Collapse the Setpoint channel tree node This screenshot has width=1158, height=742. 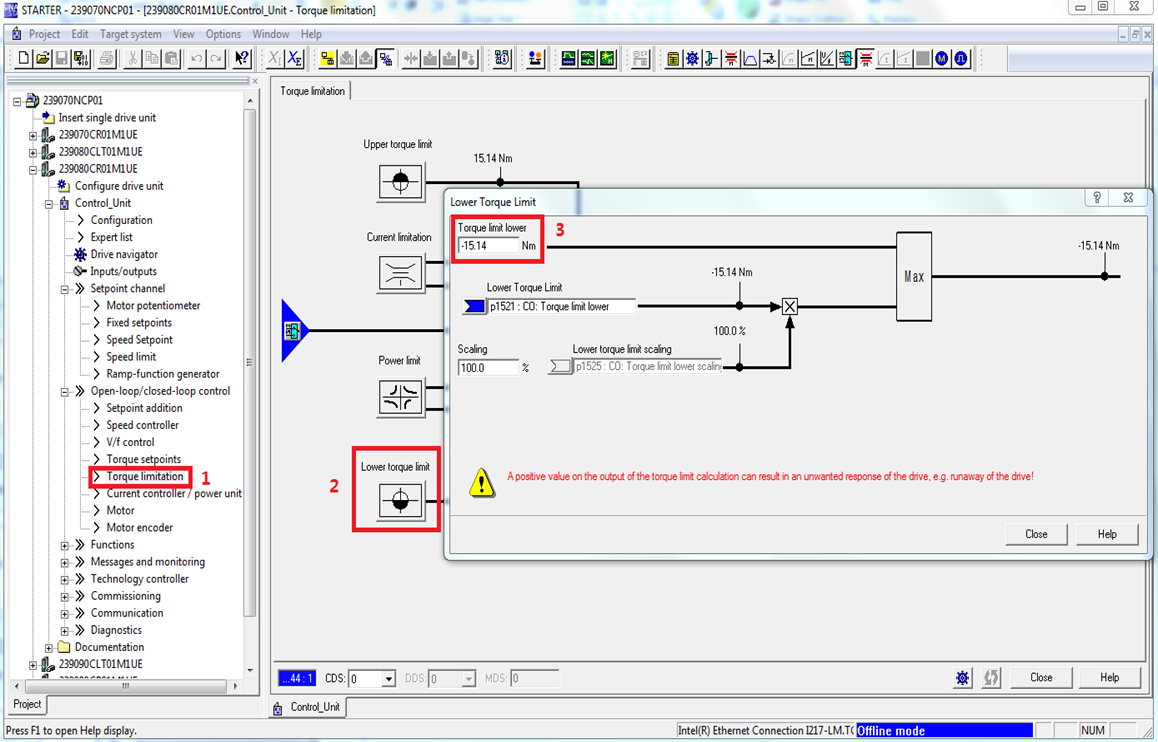tap(65, 289)
